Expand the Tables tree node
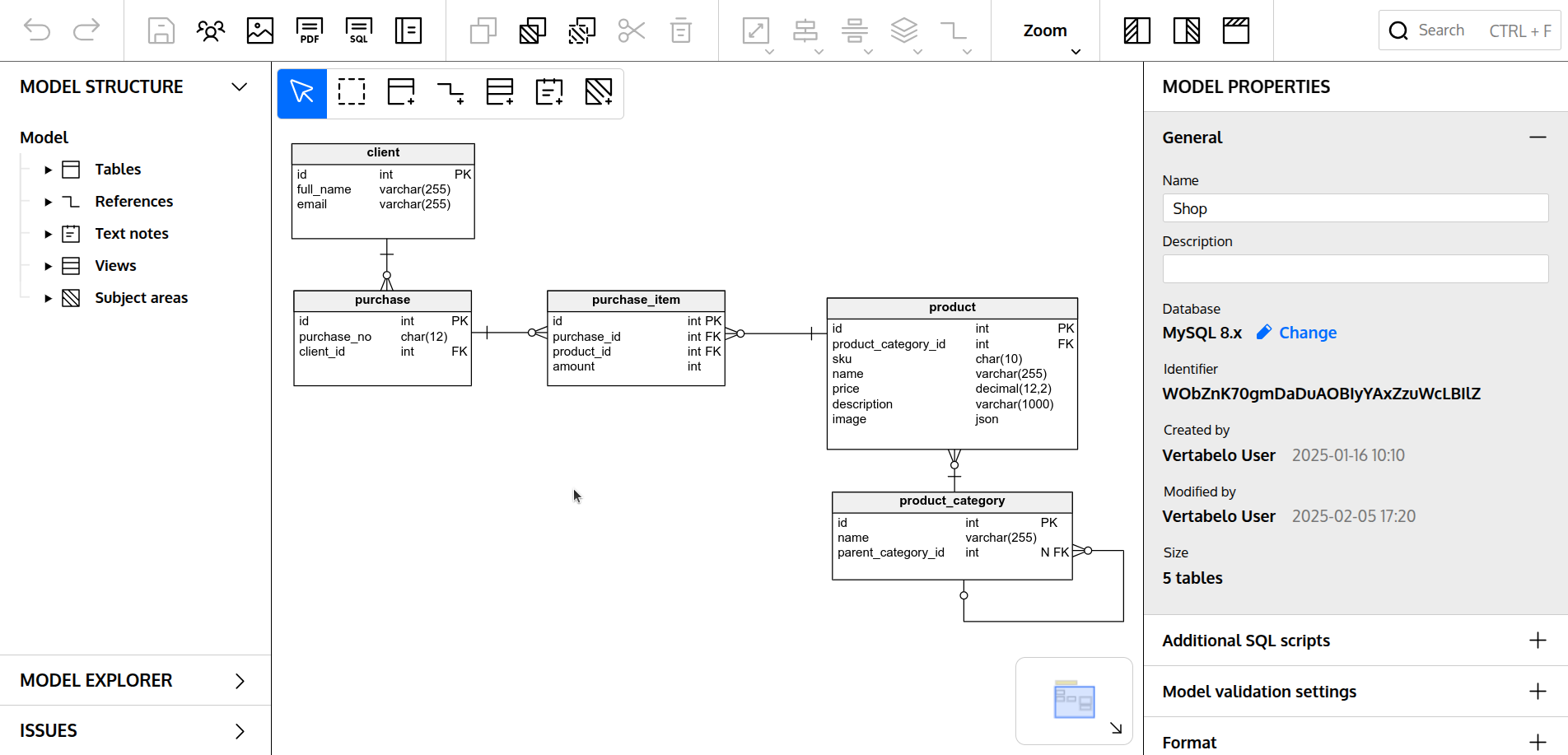 (48, 170)
